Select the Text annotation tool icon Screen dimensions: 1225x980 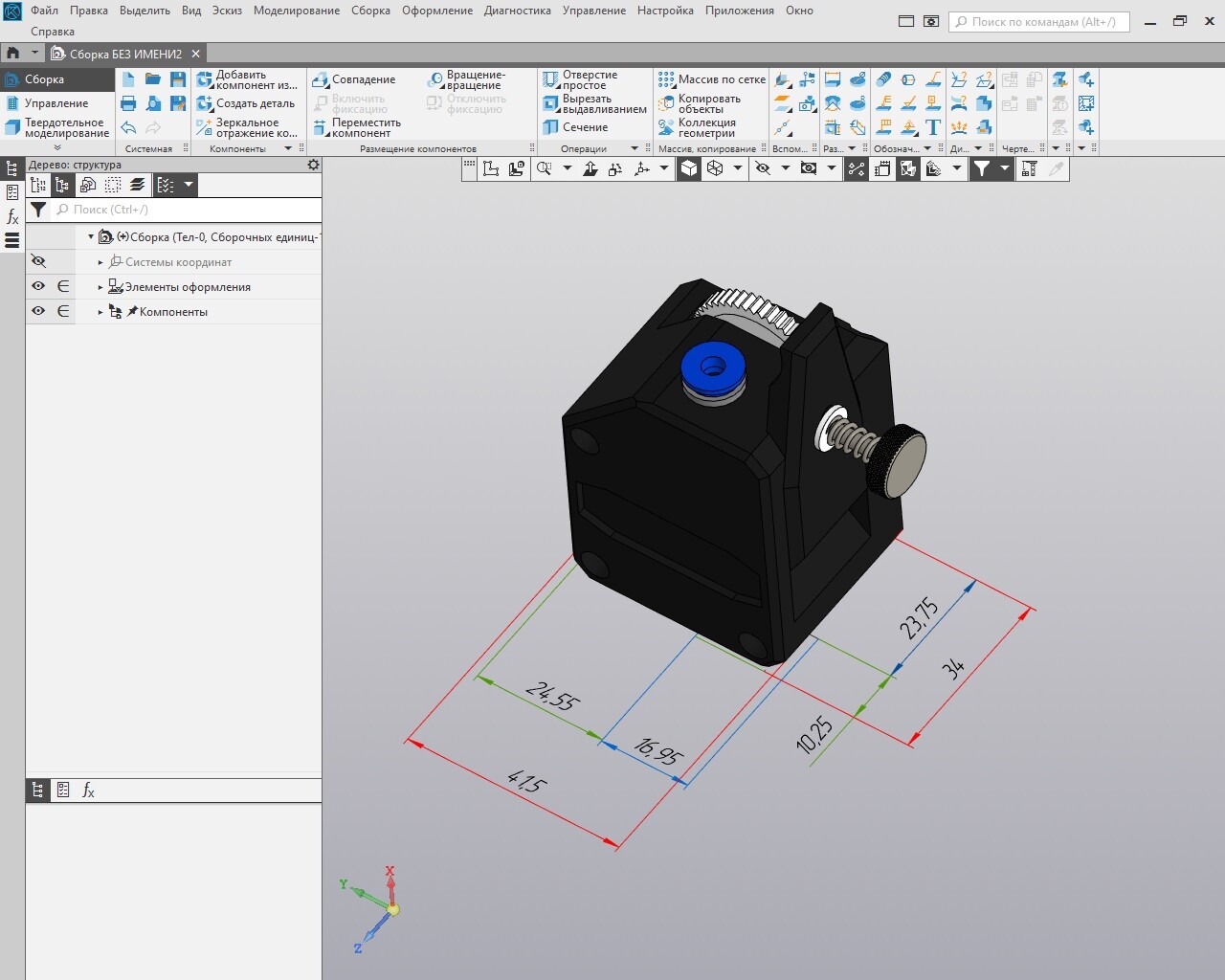click(x=933, y=127)
